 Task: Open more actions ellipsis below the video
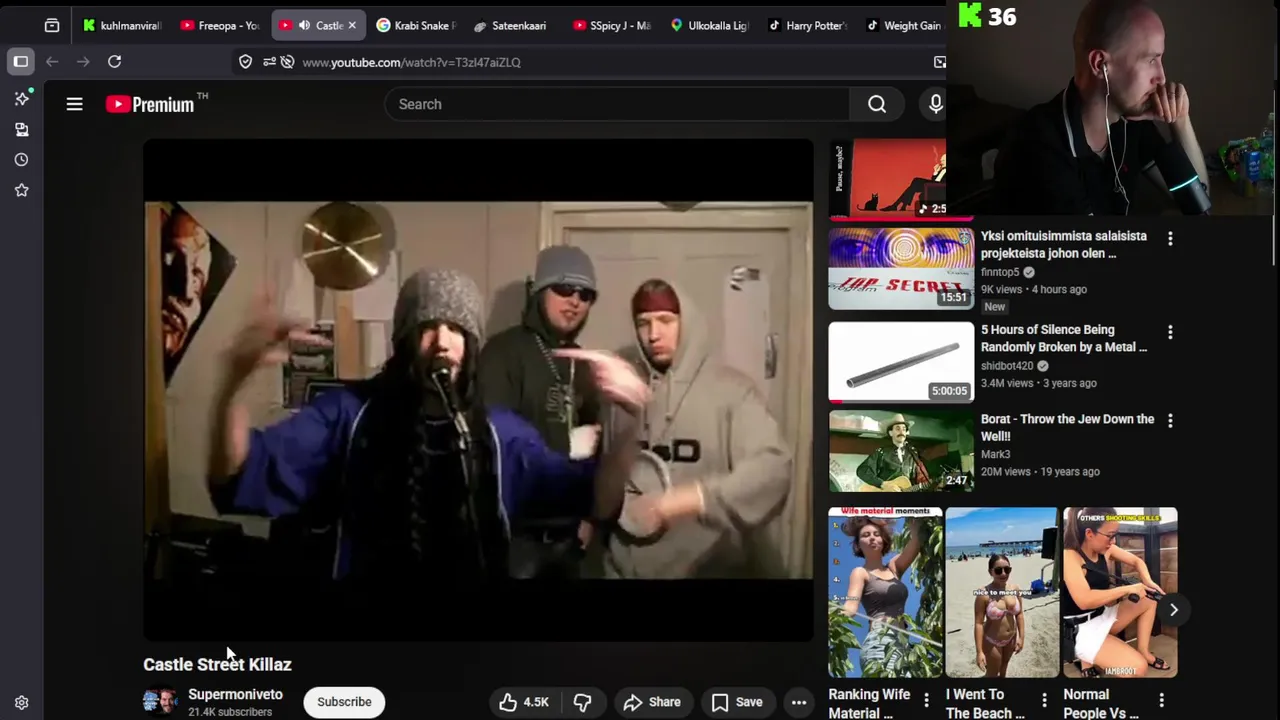coord(799,702)
